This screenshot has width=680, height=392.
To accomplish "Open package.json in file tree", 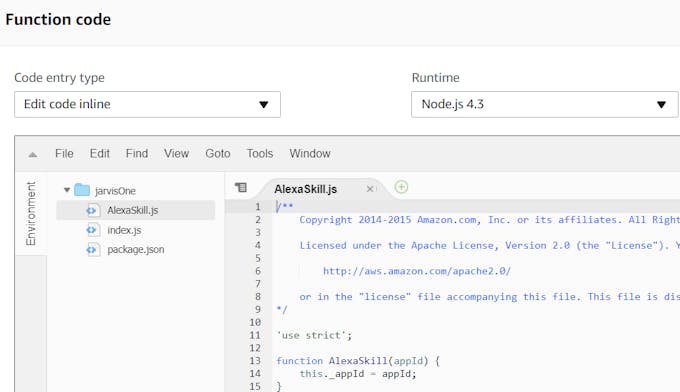I will pyautogui.click(x=136, y=250).
